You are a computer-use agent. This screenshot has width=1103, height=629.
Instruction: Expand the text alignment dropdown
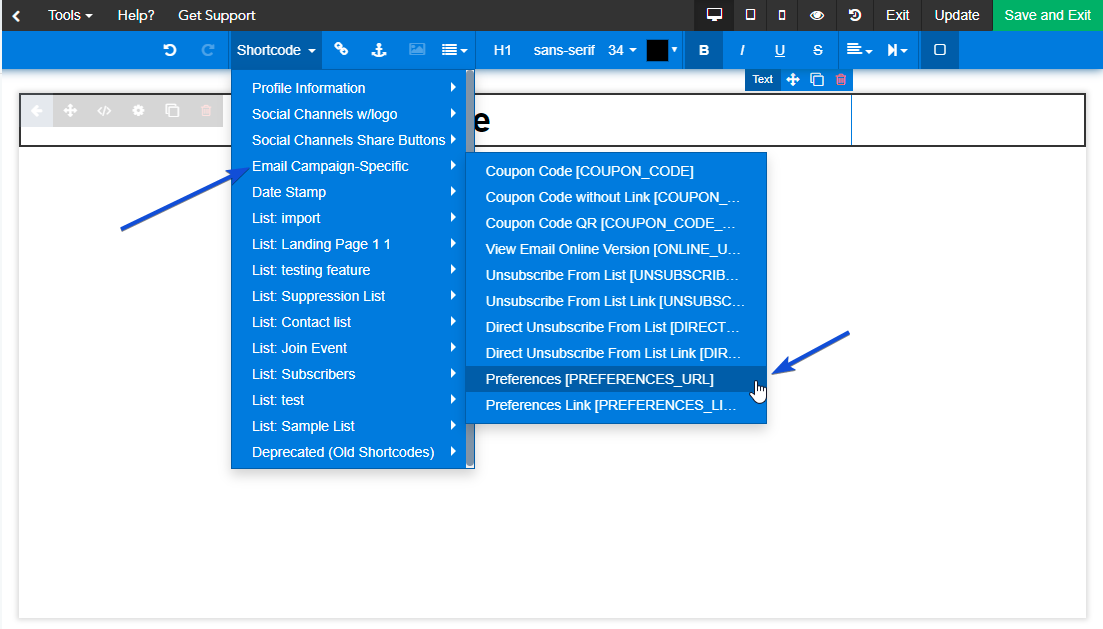coord(859,50)
